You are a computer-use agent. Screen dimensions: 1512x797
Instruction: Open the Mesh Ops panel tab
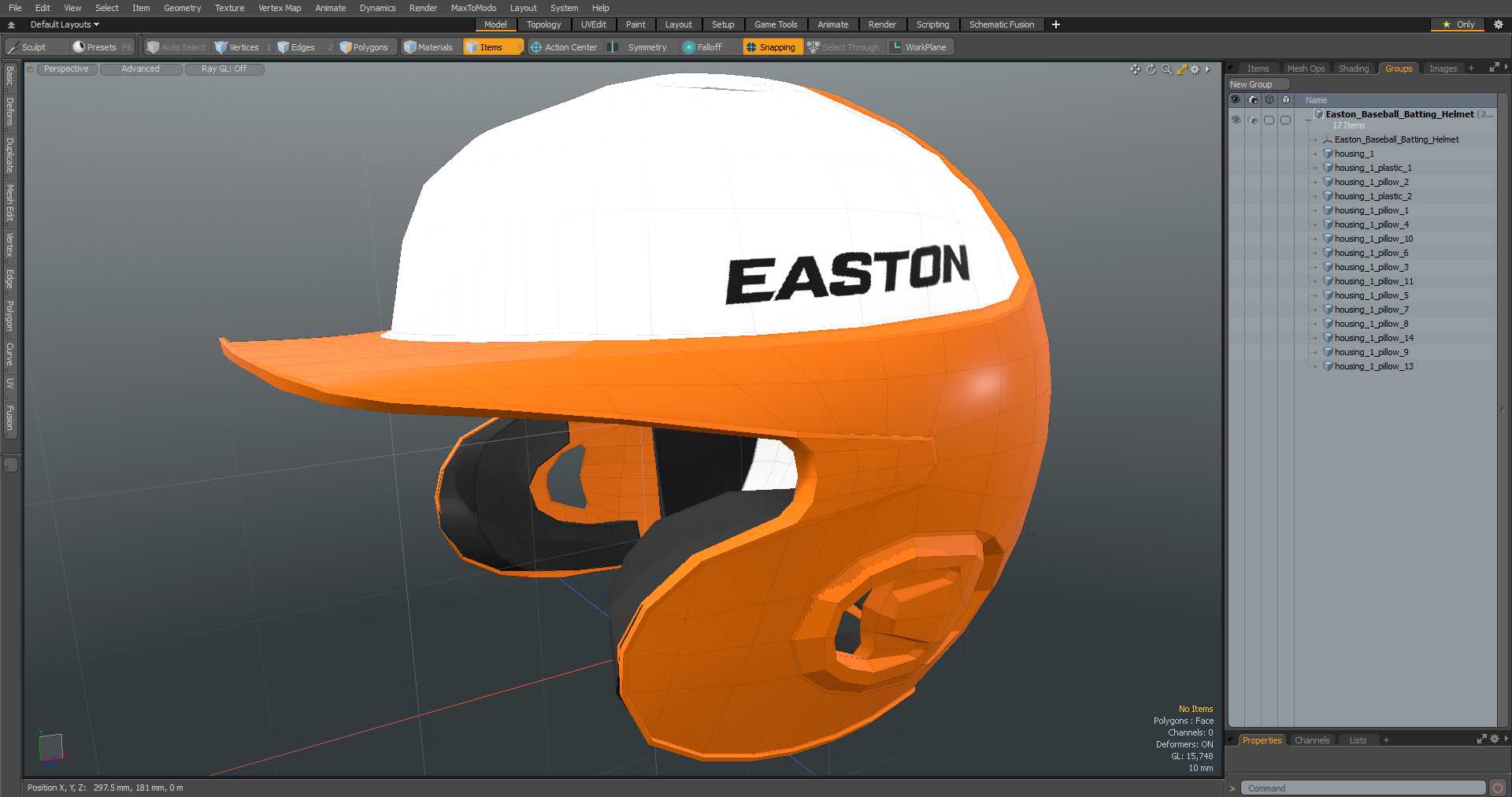coord(1306,69)
